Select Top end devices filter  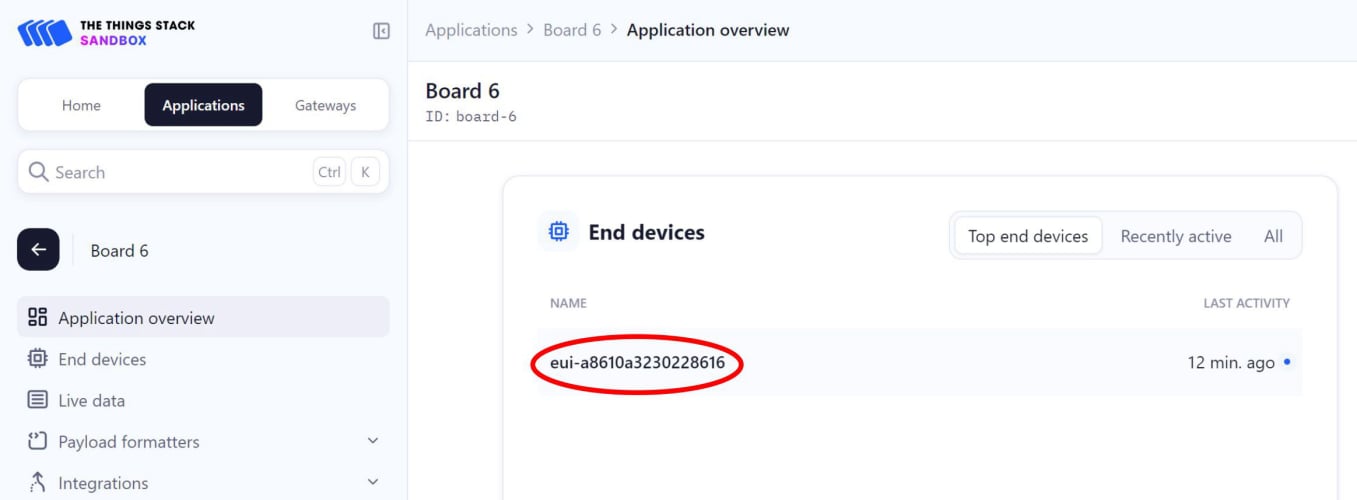(1027, 236)
